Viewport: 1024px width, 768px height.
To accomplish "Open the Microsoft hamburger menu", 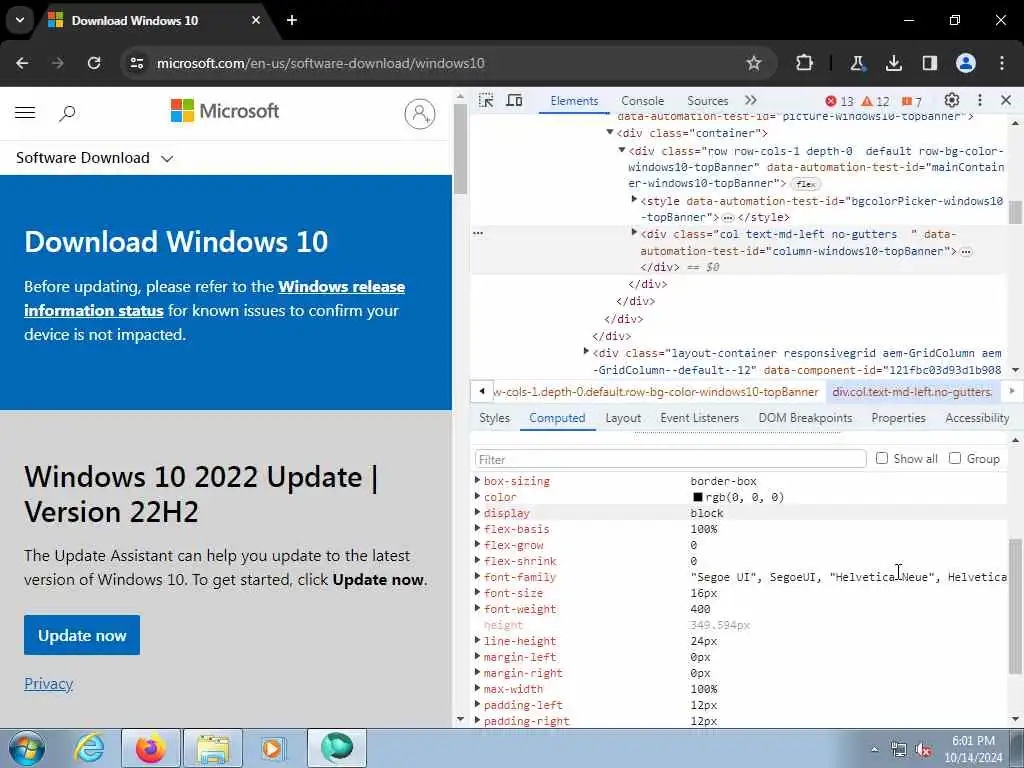I will tap(25, 112).
